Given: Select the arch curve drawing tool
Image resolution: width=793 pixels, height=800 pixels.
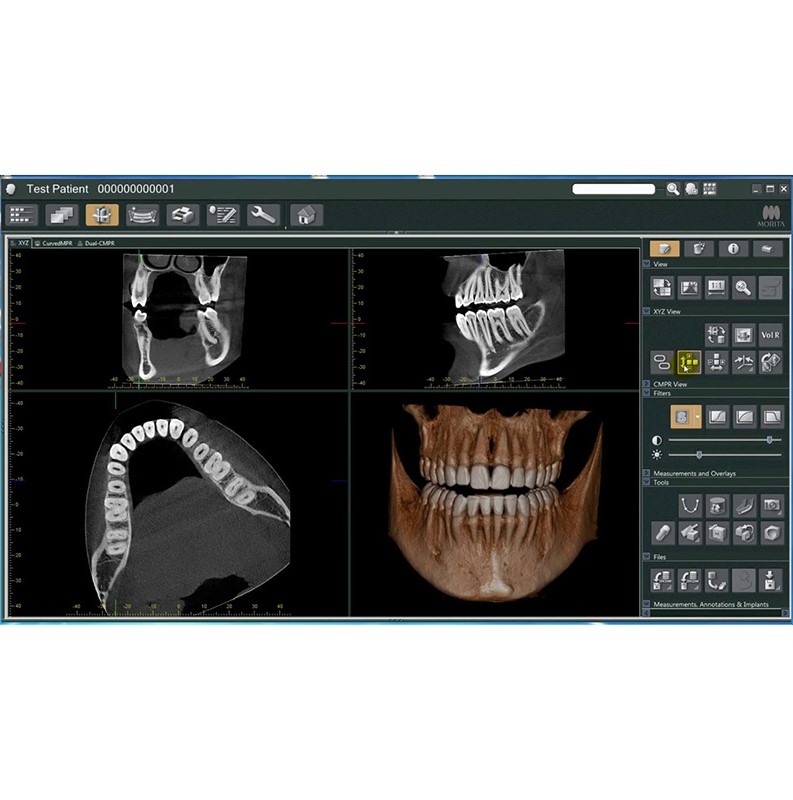Looking at the screenshot, I should pyautogui.click(x=688, y=505).
